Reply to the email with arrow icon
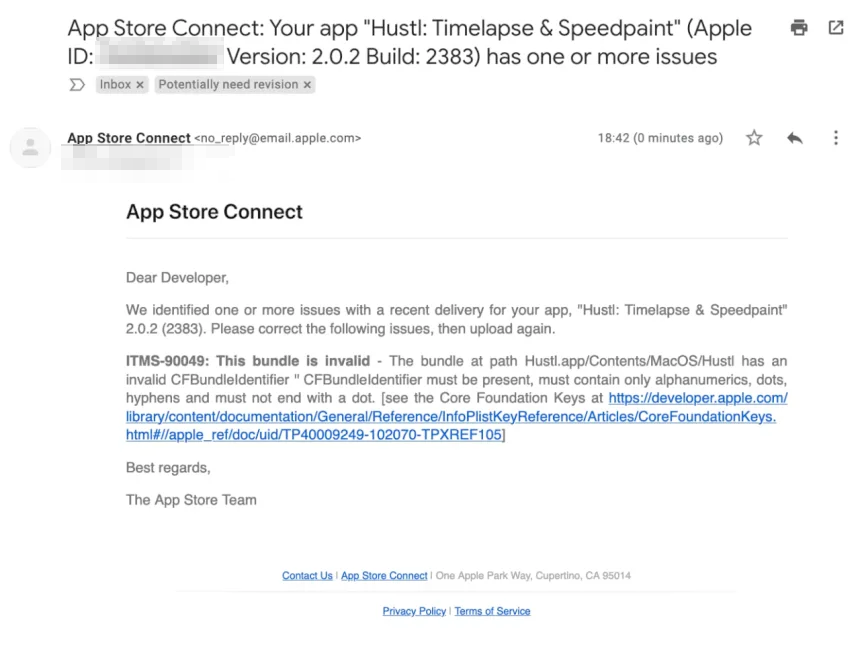Screen dimensions: 860x645 point(795,138)
